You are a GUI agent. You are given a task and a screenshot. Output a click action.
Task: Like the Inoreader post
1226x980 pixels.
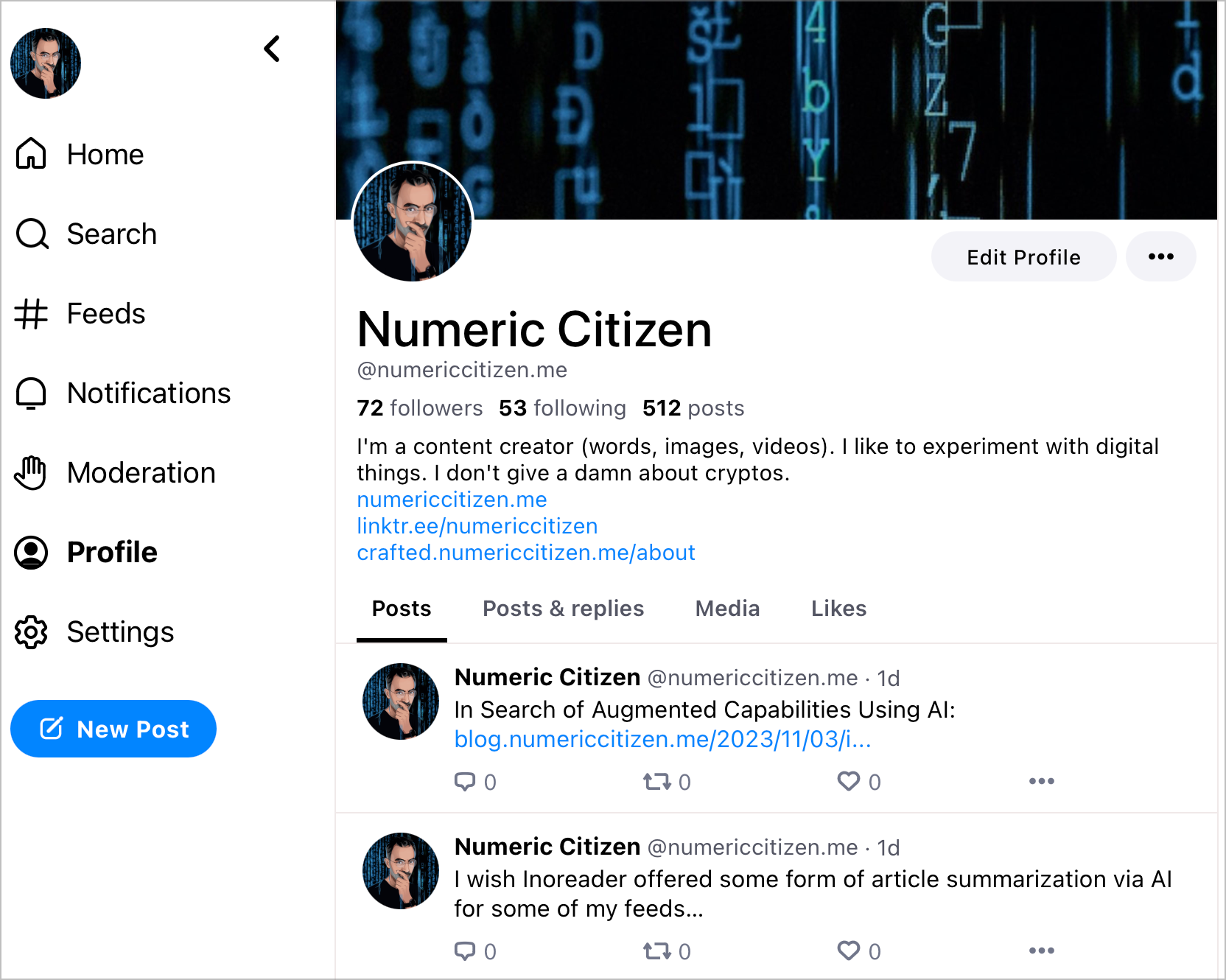click(850, 951)
